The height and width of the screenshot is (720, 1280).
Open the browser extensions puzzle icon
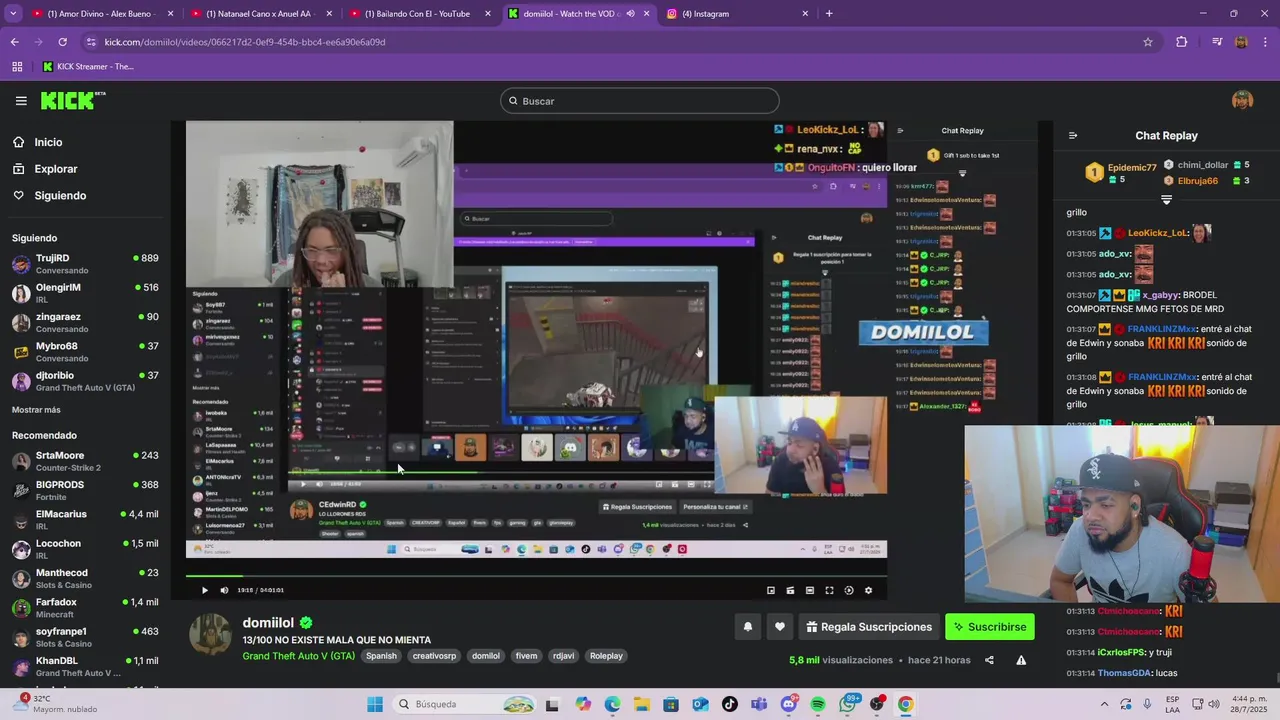(x=1182, y=42)
